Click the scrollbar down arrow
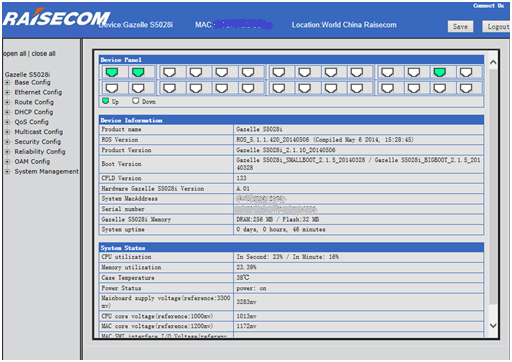Viewport: 512px width, 362px height. [x=493, y=325]
